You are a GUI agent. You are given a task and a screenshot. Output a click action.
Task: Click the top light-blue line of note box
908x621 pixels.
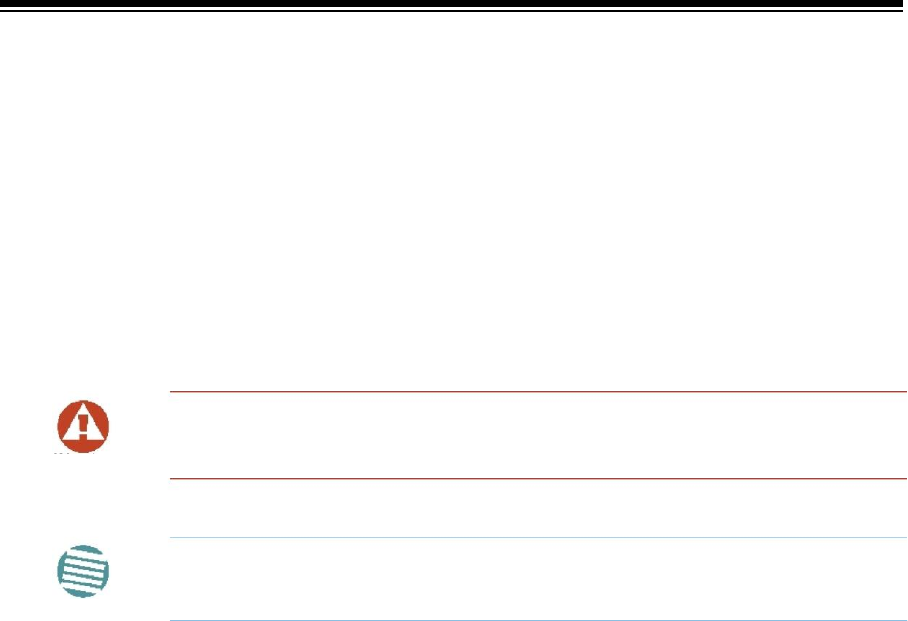[538, 538]
